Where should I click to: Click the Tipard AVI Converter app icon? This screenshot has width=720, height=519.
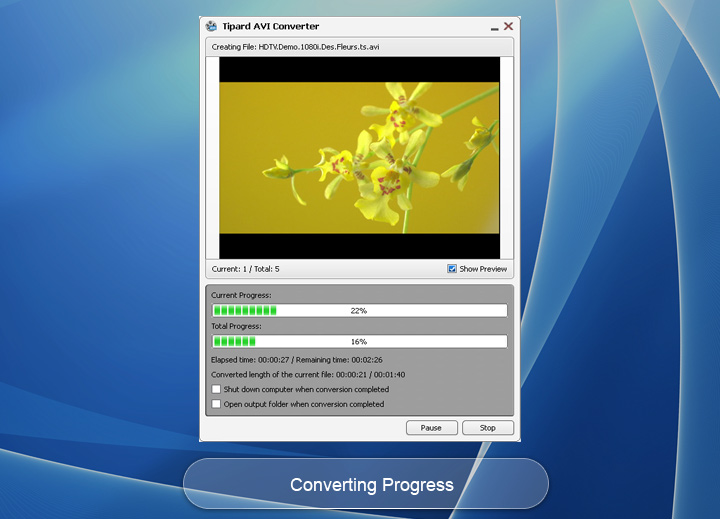(x=211, y=26)
